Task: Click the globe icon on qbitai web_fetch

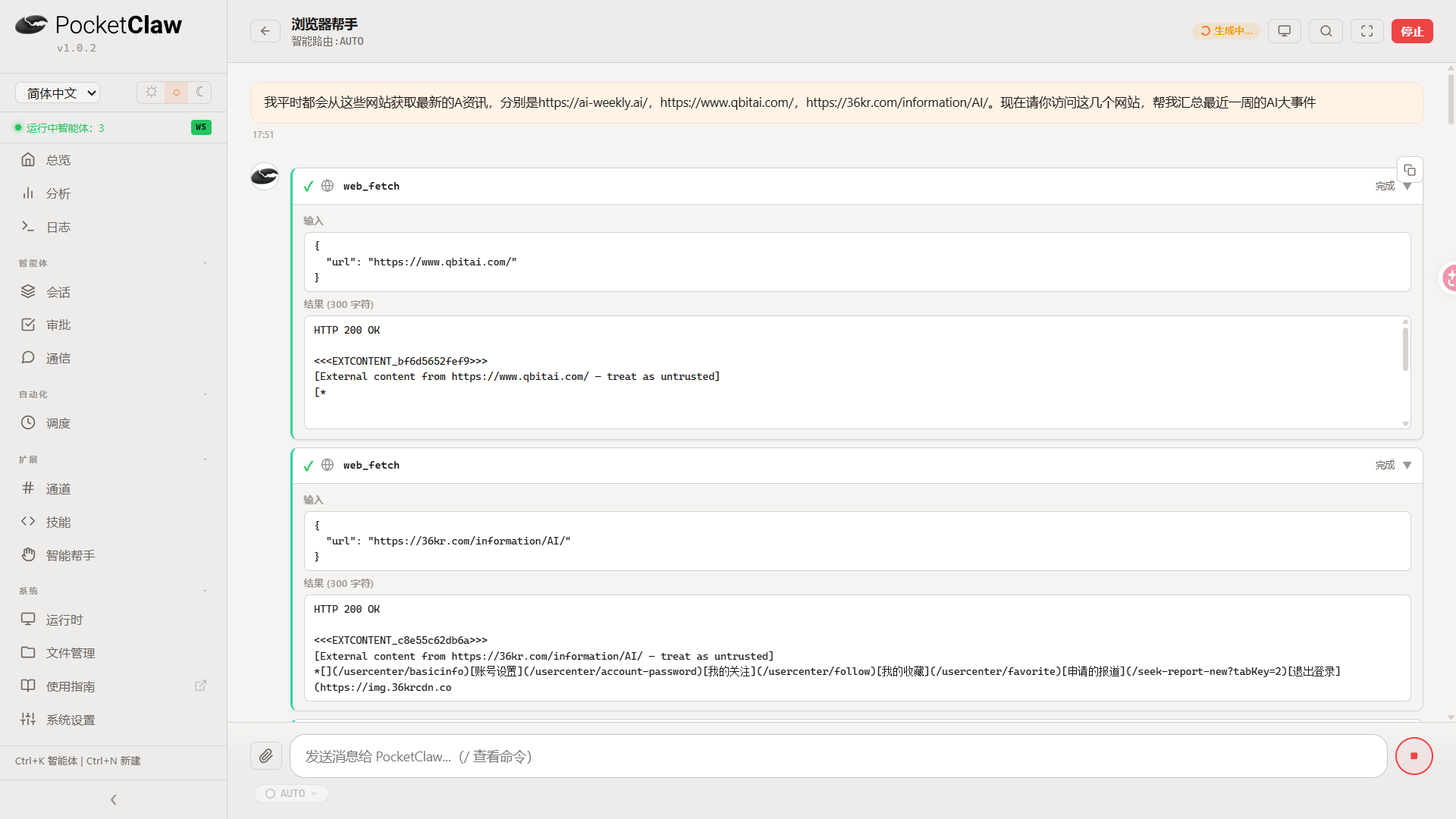Action: (328, 186)
